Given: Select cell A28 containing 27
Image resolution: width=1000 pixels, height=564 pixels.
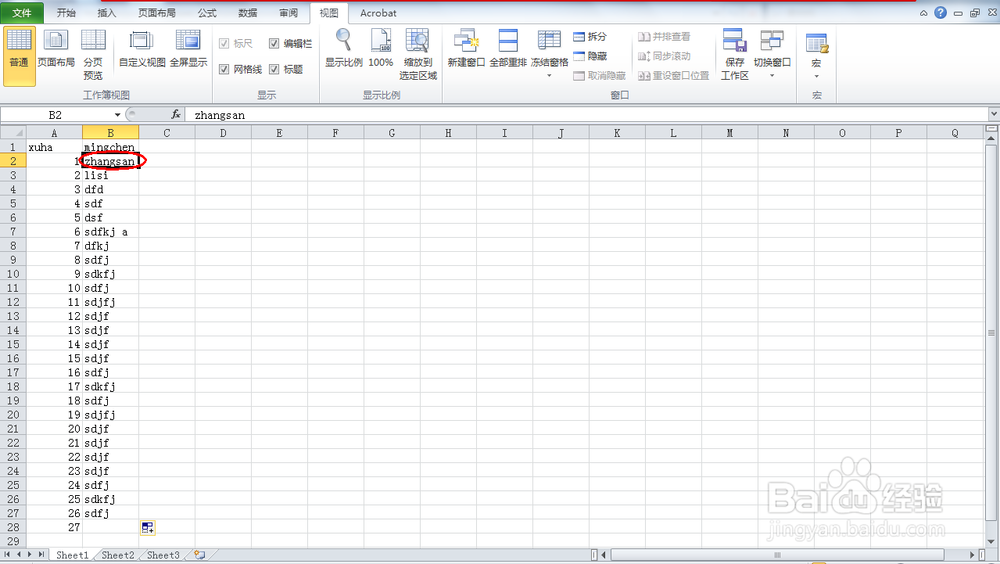Looking at the screenshot, I should pos(54,527).
